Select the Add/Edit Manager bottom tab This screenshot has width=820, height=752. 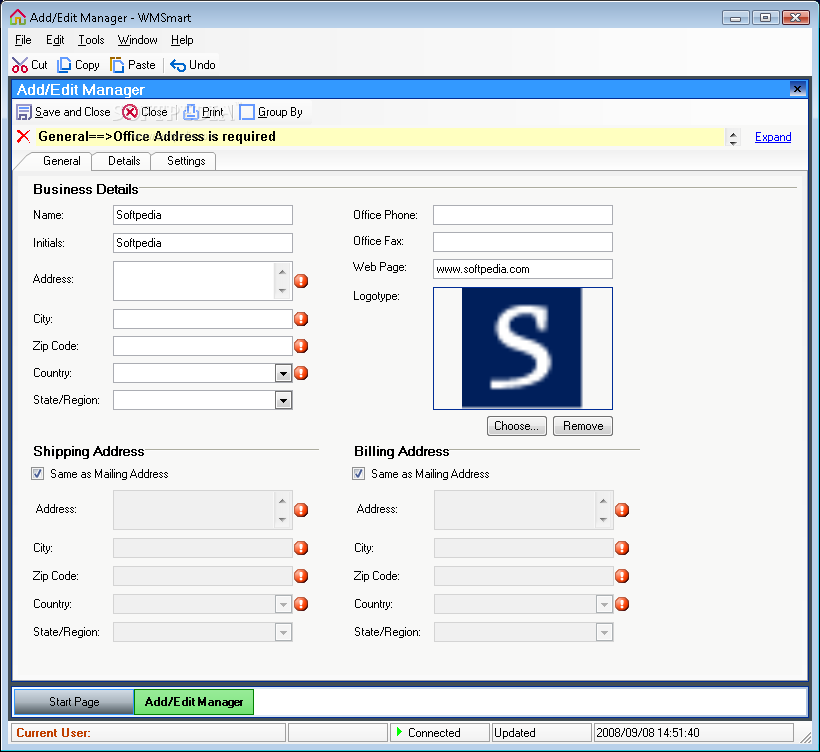click(x=194, y=702)
